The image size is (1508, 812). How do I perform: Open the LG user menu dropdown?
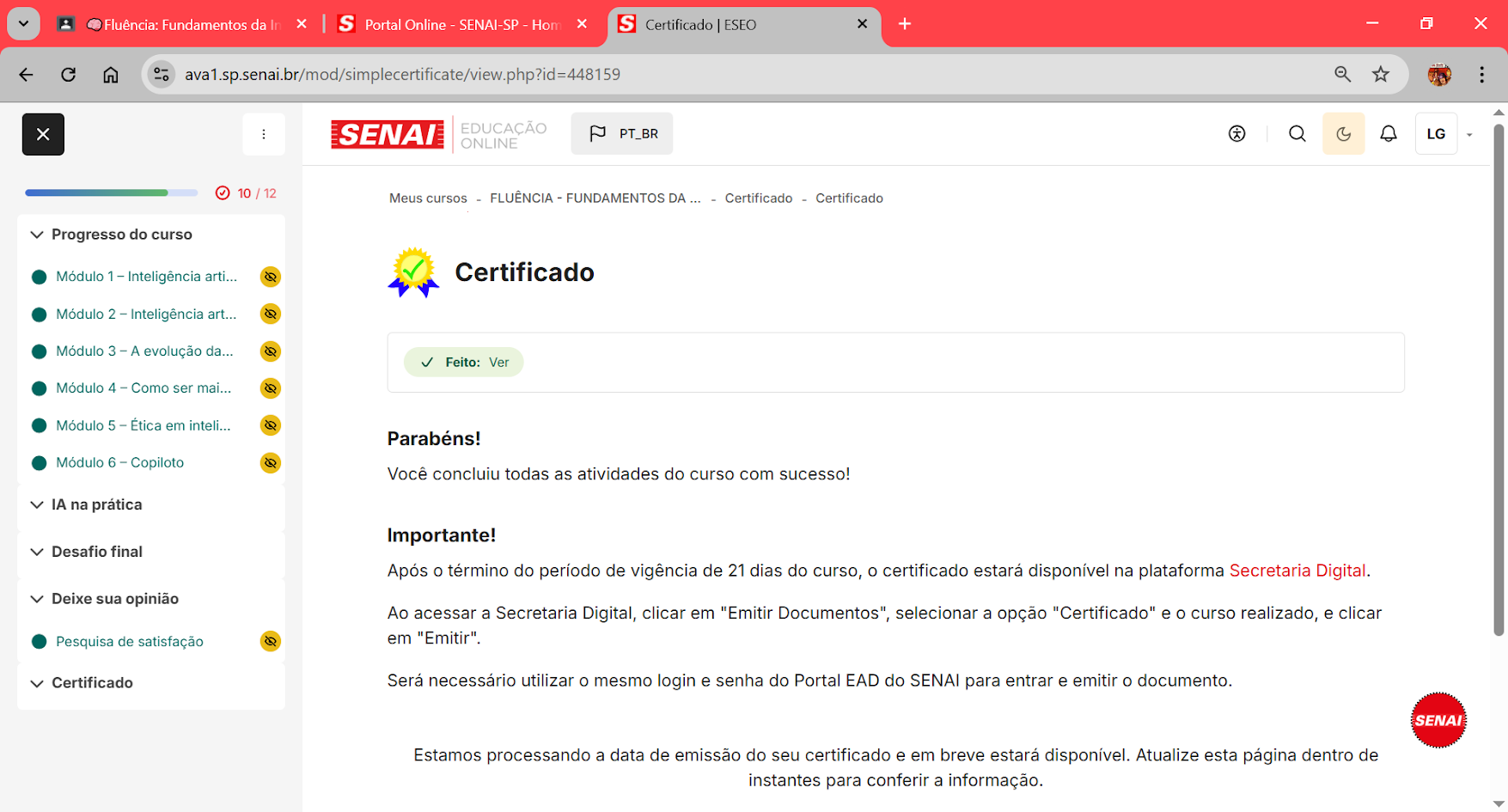[1445, 134]
